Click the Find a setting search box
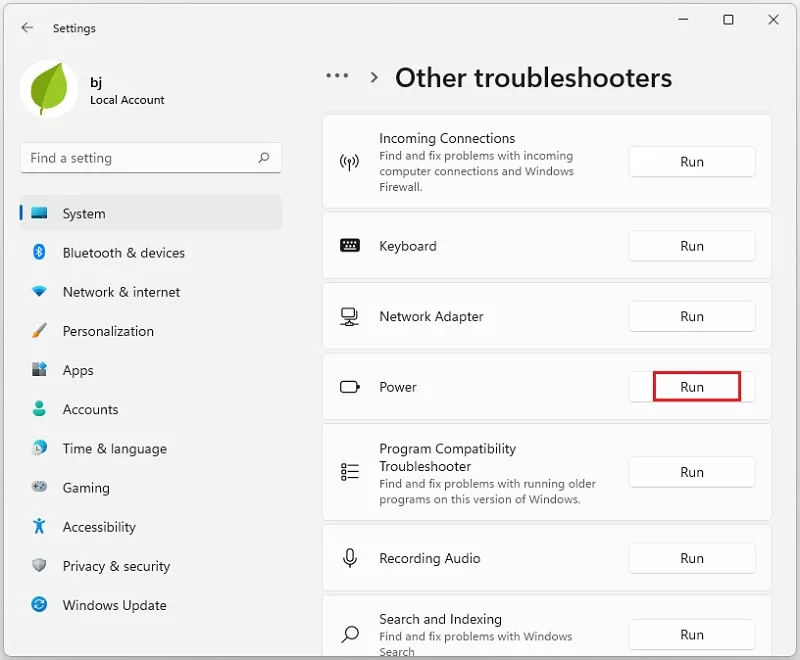The width and height of the screenshot is (800, 660). point(151,158)
